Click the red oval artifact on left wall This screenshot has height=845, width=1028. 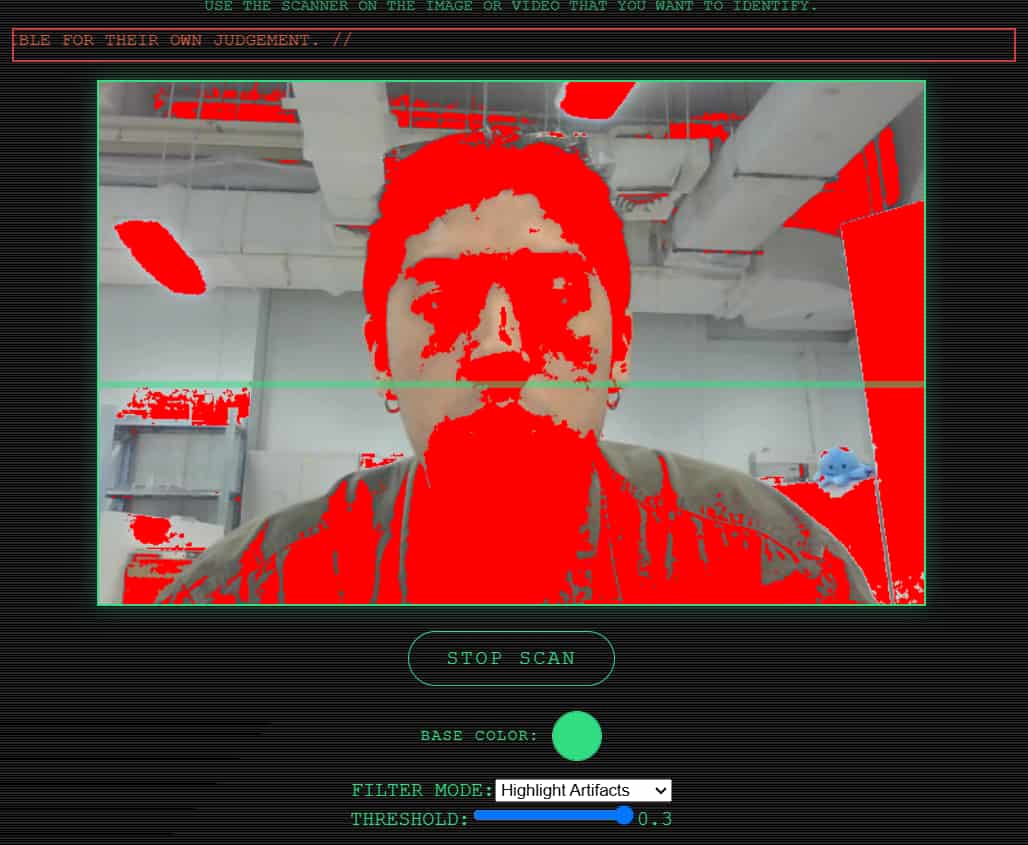[158, 256]
